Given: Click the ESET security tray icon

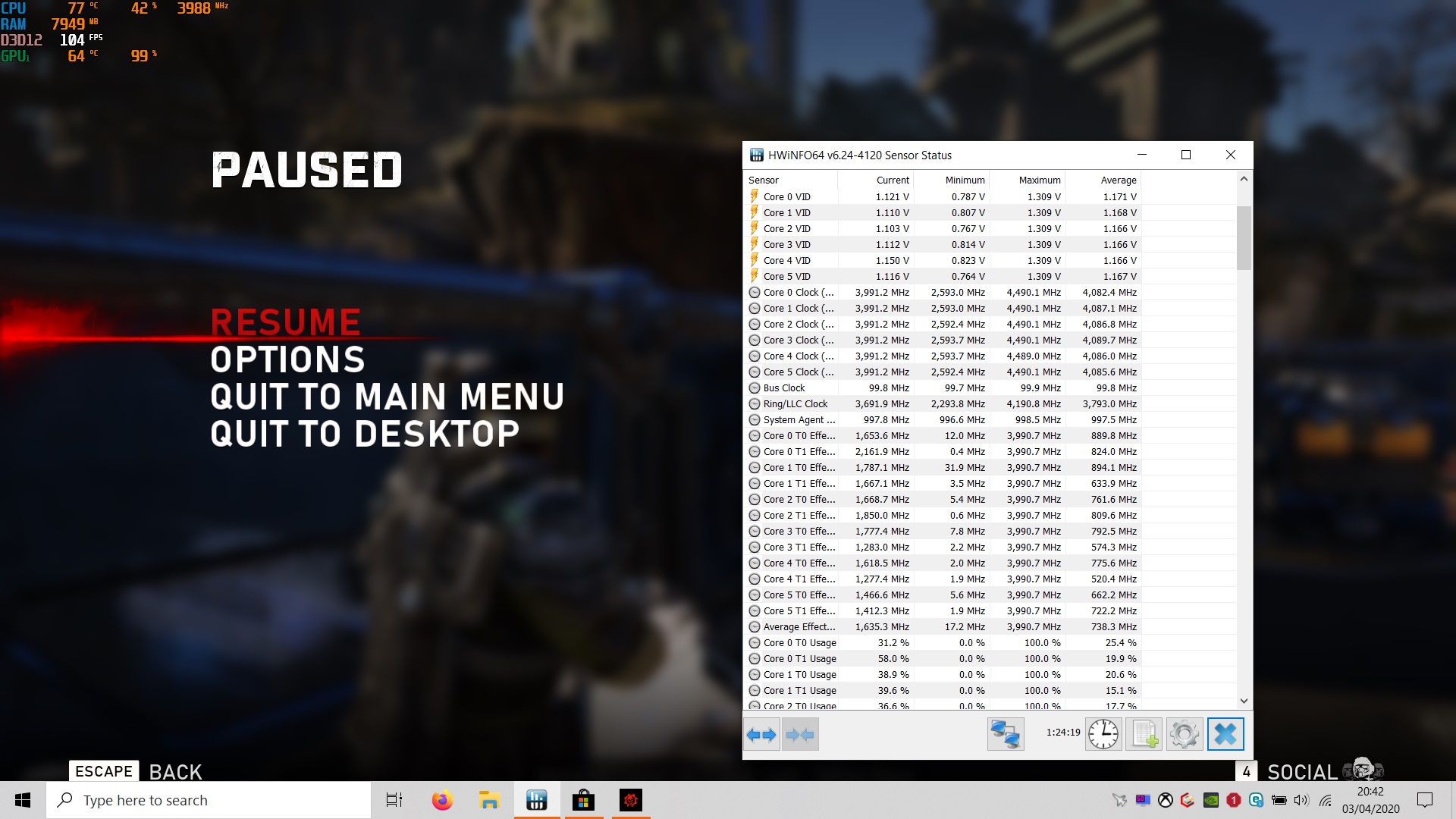Looking at the screenshot, I should tap(1257, 800).
